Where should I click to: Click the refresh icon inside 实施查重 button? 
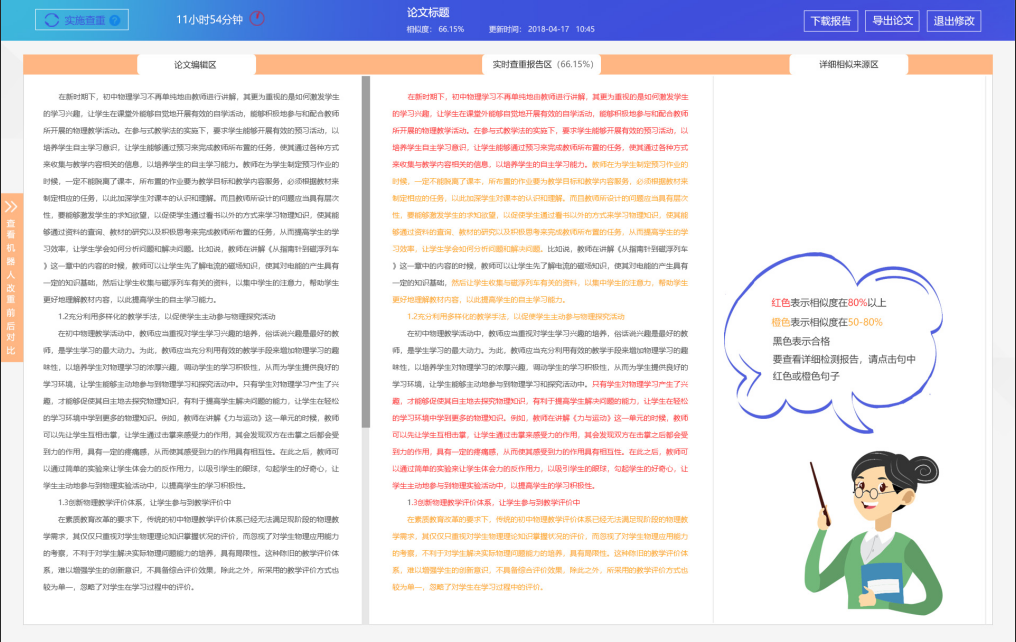click(52, 20)
